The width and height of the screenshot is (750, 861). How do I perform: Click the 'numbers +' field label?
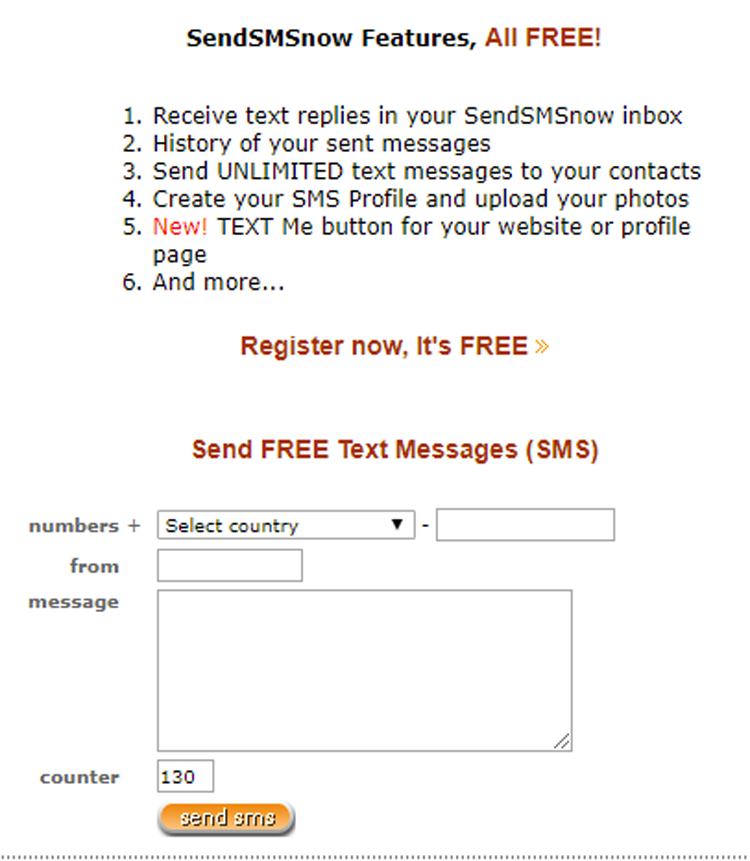[x=85, y=526]
